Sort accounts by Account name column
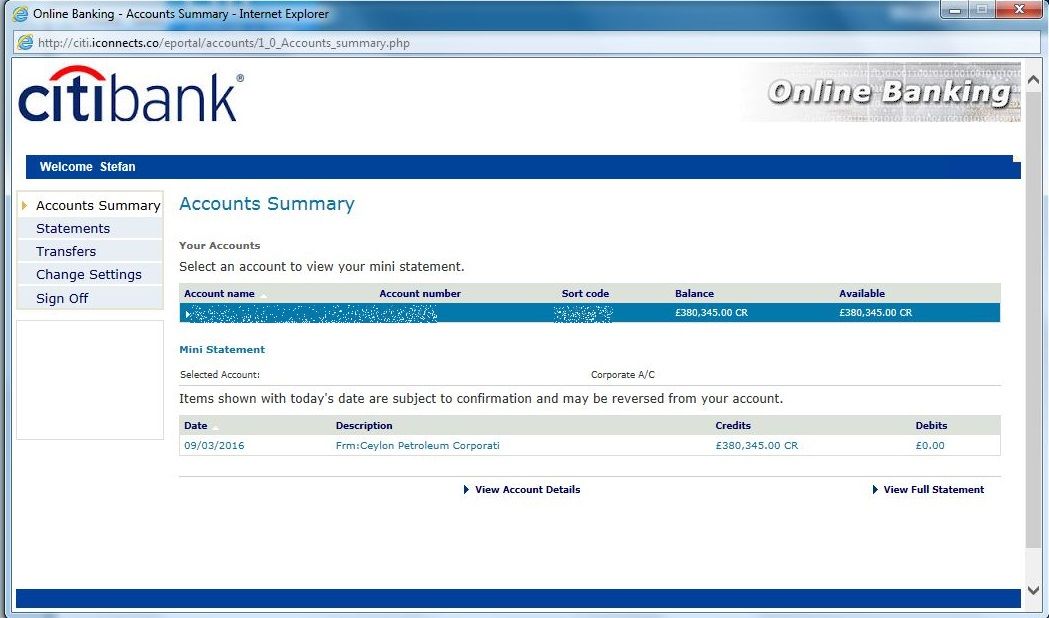The image size is (1049, 618). (x=219, y=294)
